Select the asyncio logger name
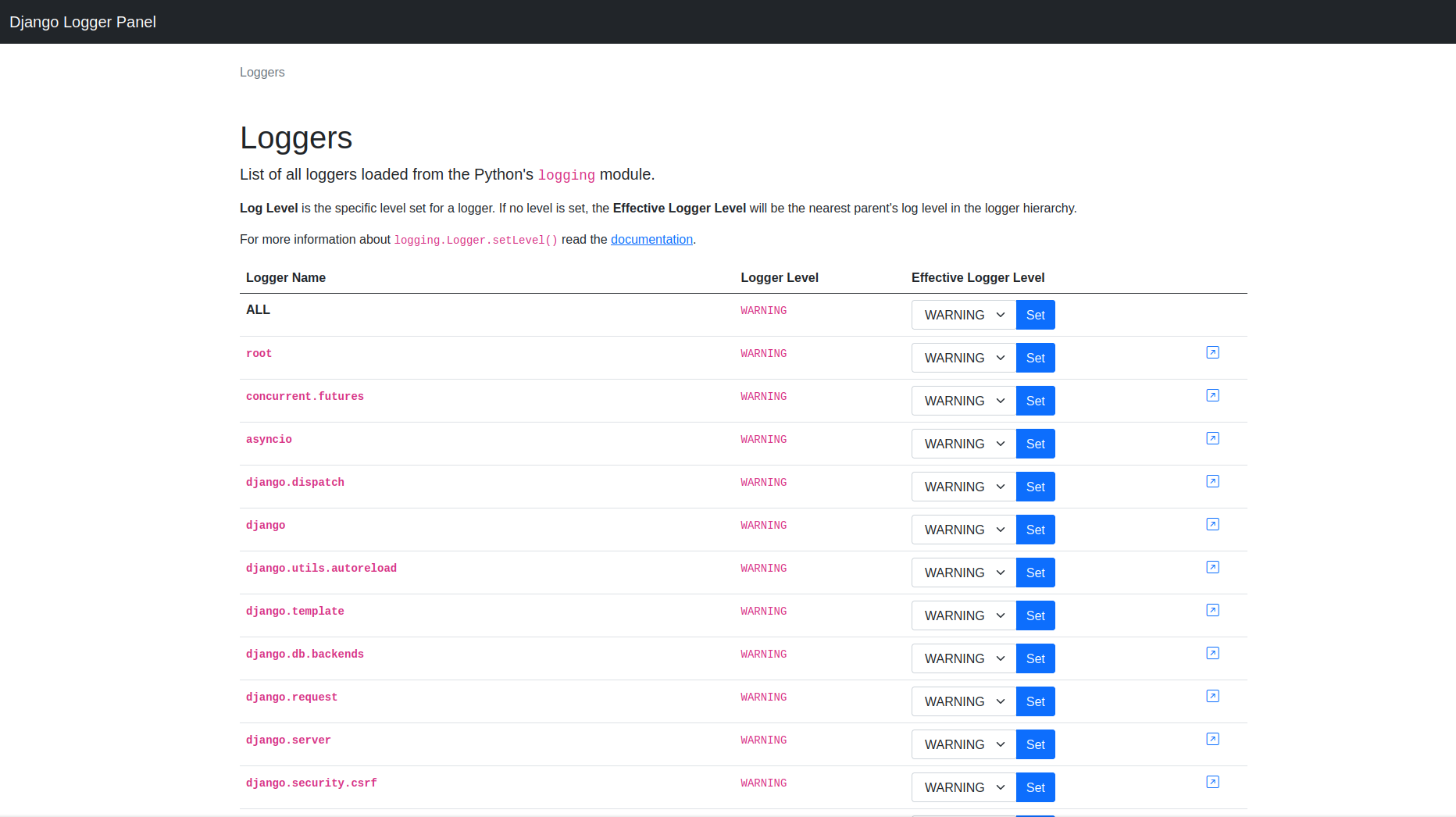Viewport: 1456px width, 817px height. coord(269,439)
